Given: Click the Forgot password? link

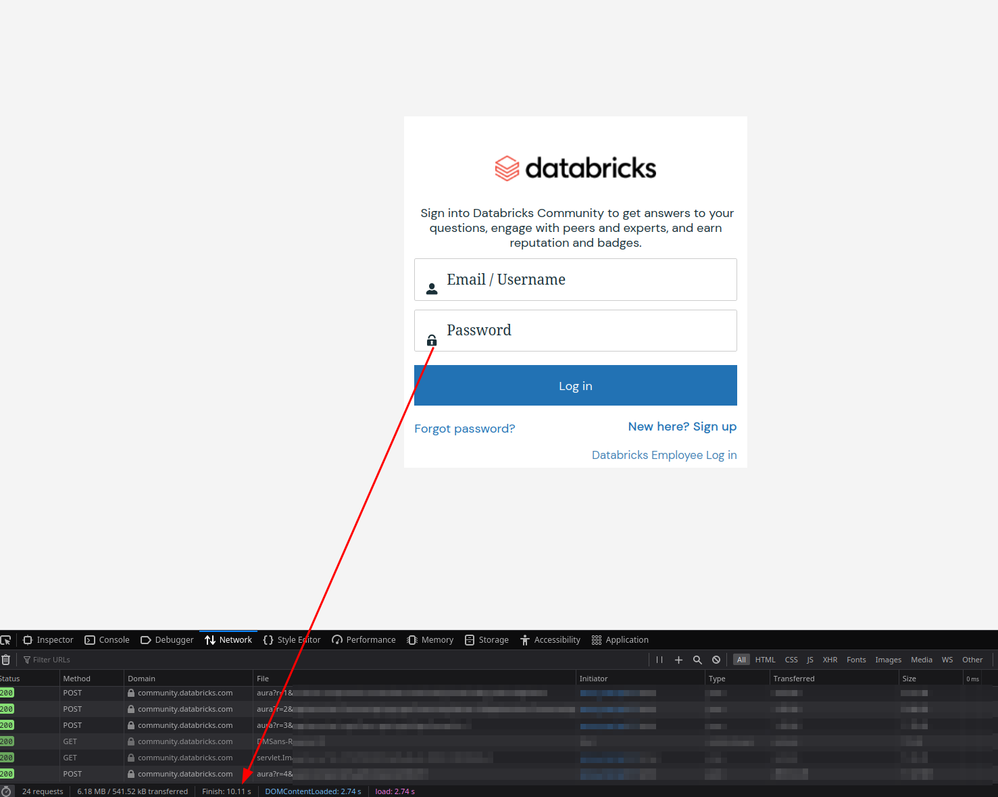Looking at the screenshot, I should click(x=464, y=428).
